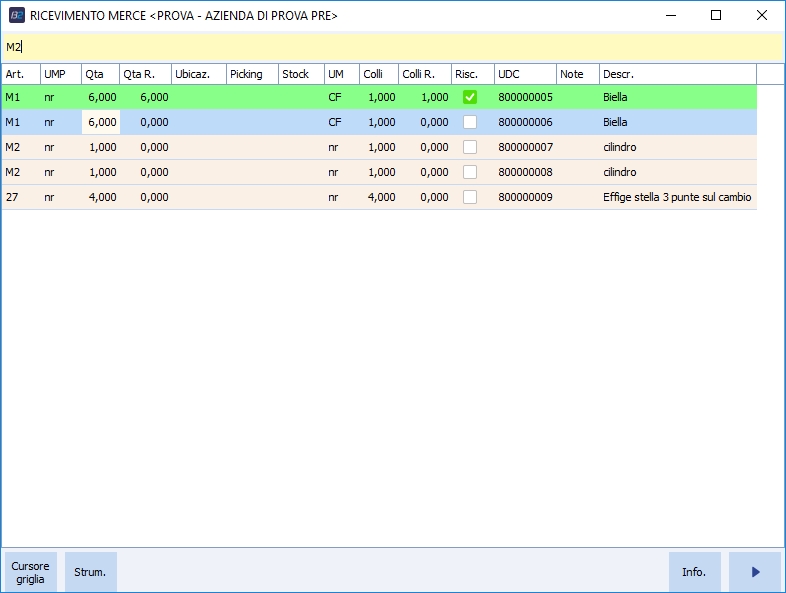Click Qta 4,000 cell in row 27
Image resolution: width=786 pixels, height=593 pixels.
pos(100,197)
